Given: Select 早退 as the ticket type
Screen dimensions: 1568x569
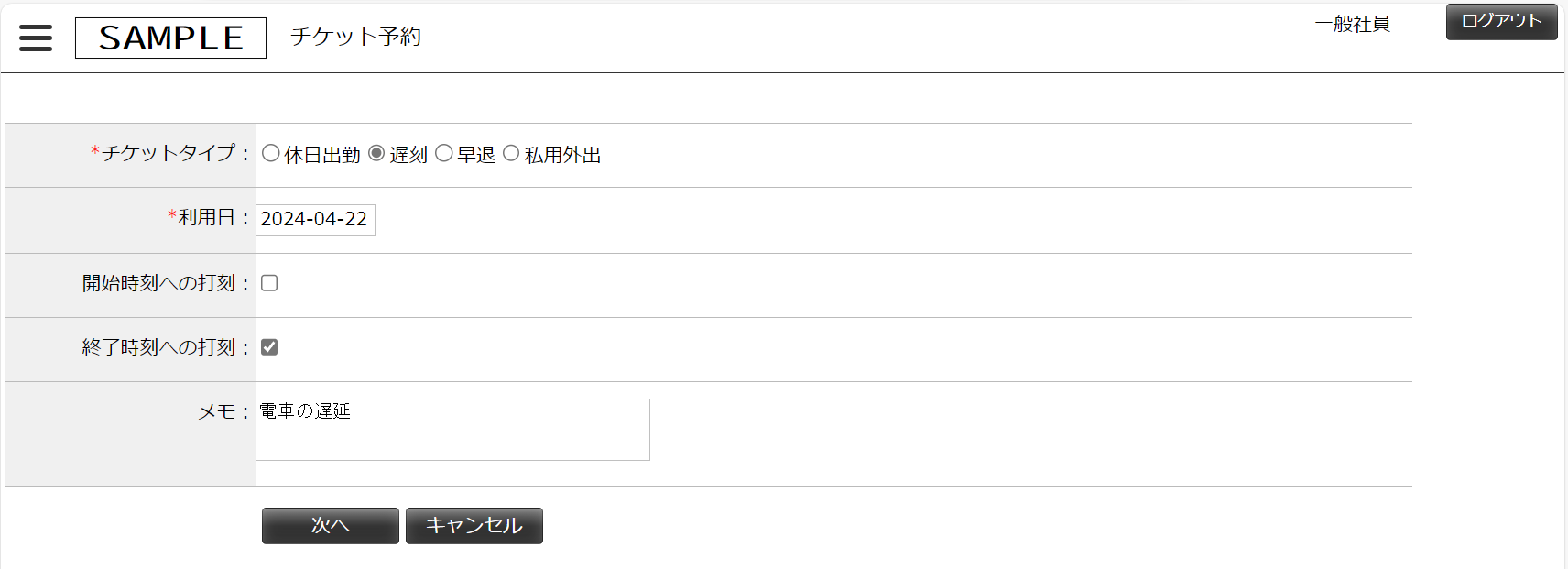Looking at the screenshot, I should (x=444, y=154).
